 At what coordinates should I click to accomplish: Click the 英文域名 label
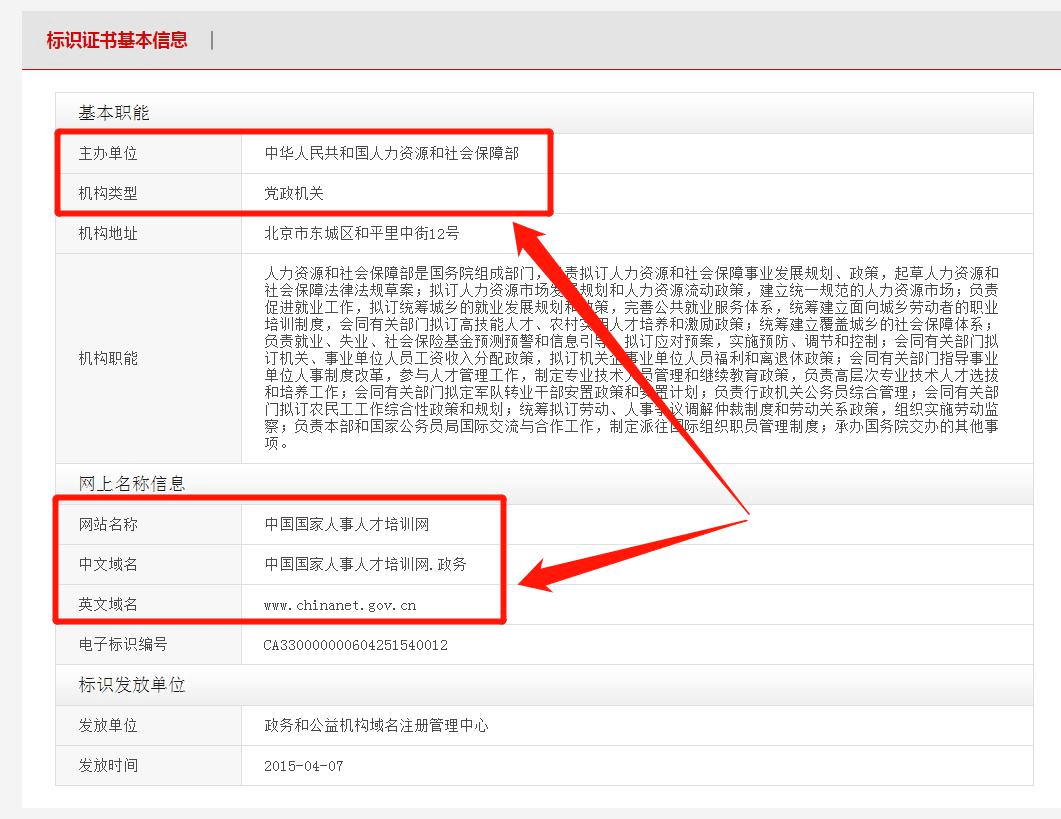[108, 604]
